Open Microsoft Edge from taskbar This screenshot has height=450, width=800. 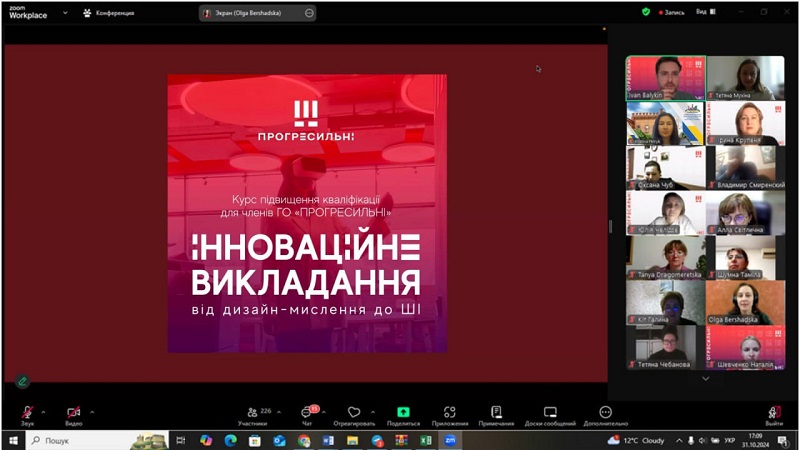pos(231,440)
